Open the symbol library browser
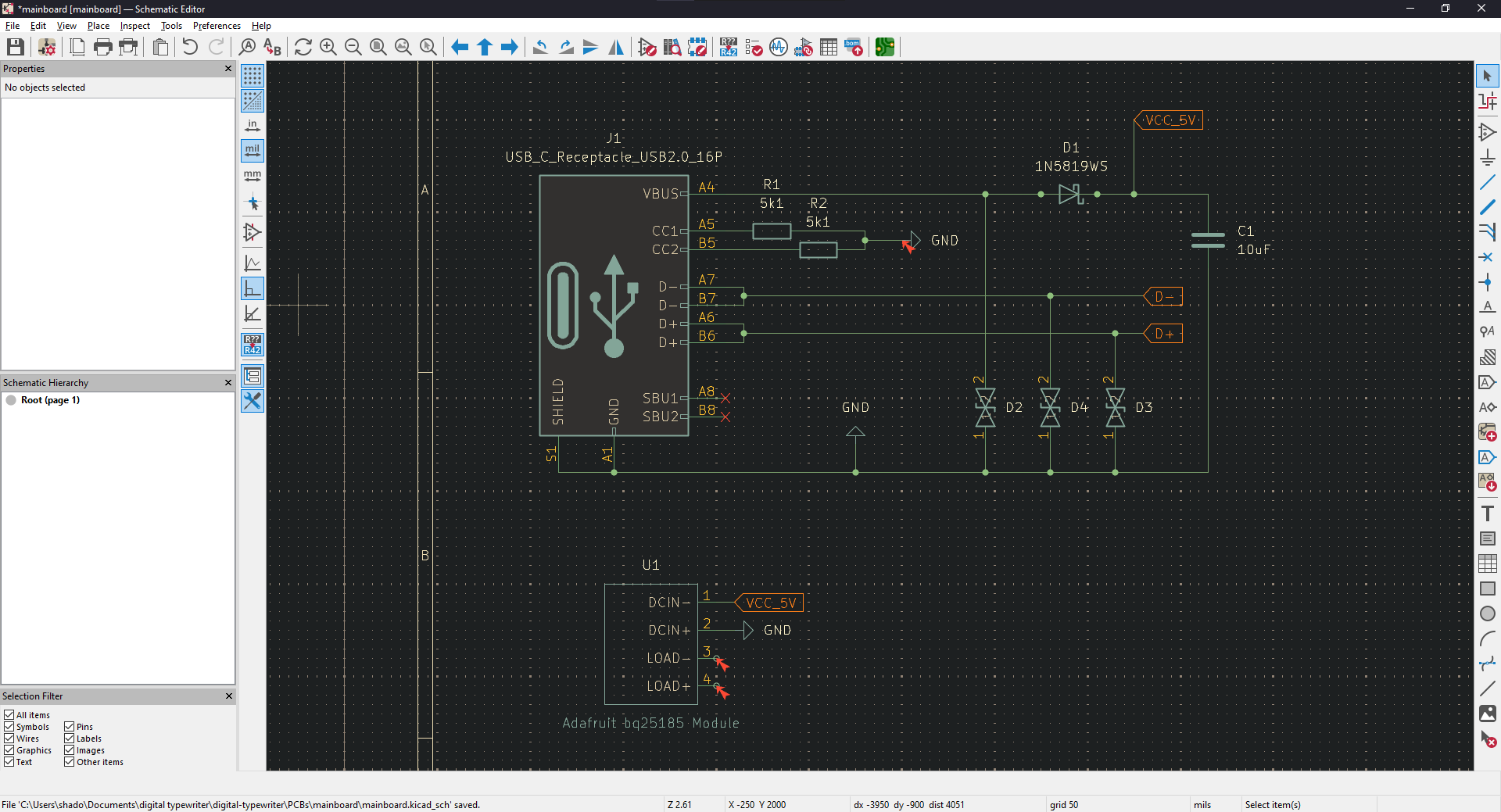 (672, 48)
